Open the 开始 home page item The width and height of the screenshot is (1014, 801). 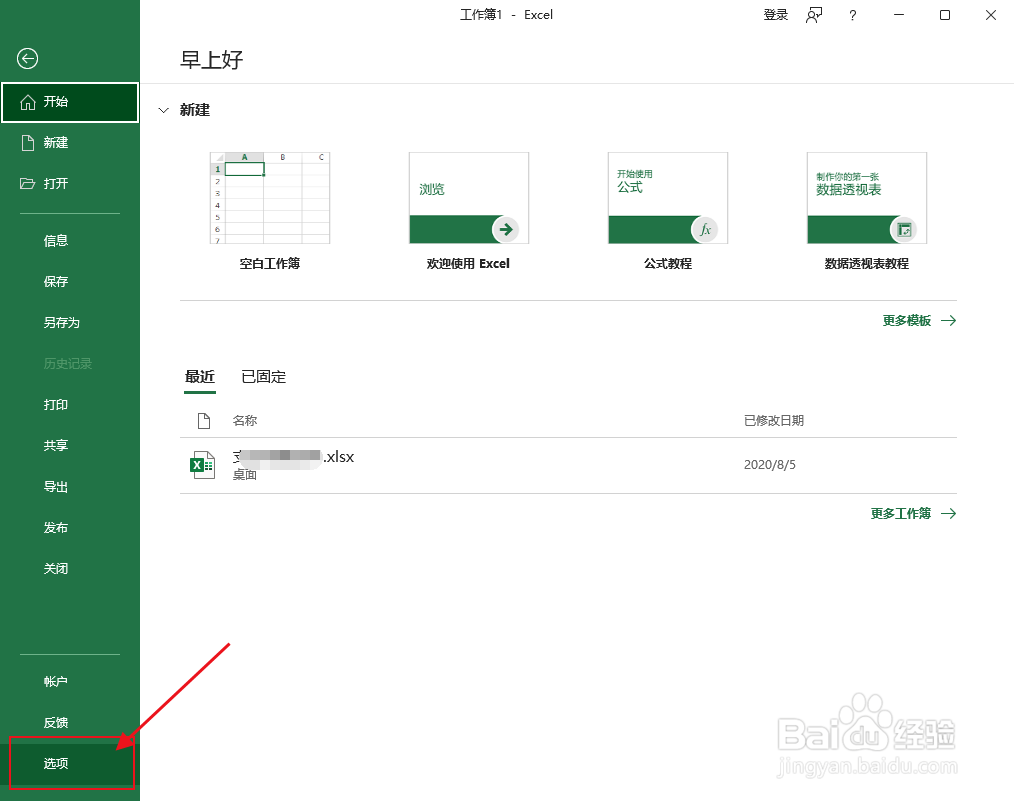[70, 102]
